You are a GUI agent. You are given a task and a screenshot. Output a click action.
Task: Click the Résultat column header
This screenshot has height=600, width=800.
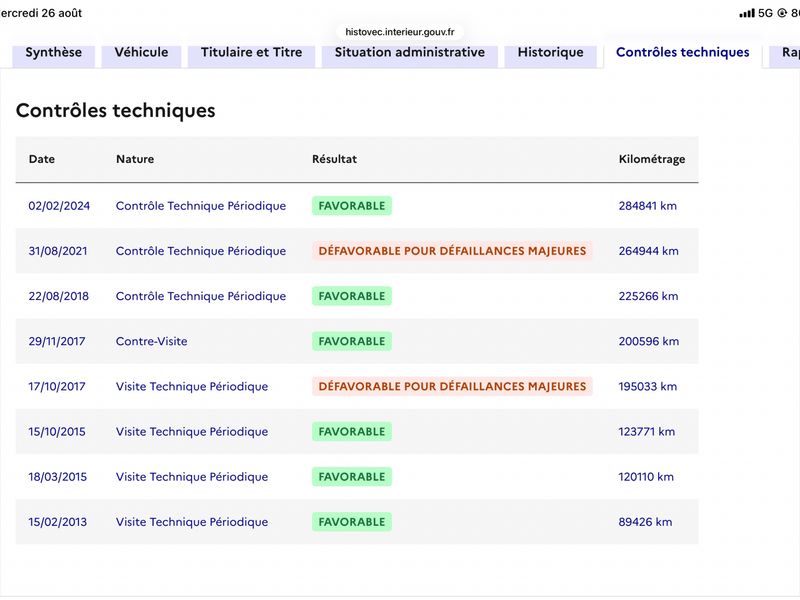335,159
